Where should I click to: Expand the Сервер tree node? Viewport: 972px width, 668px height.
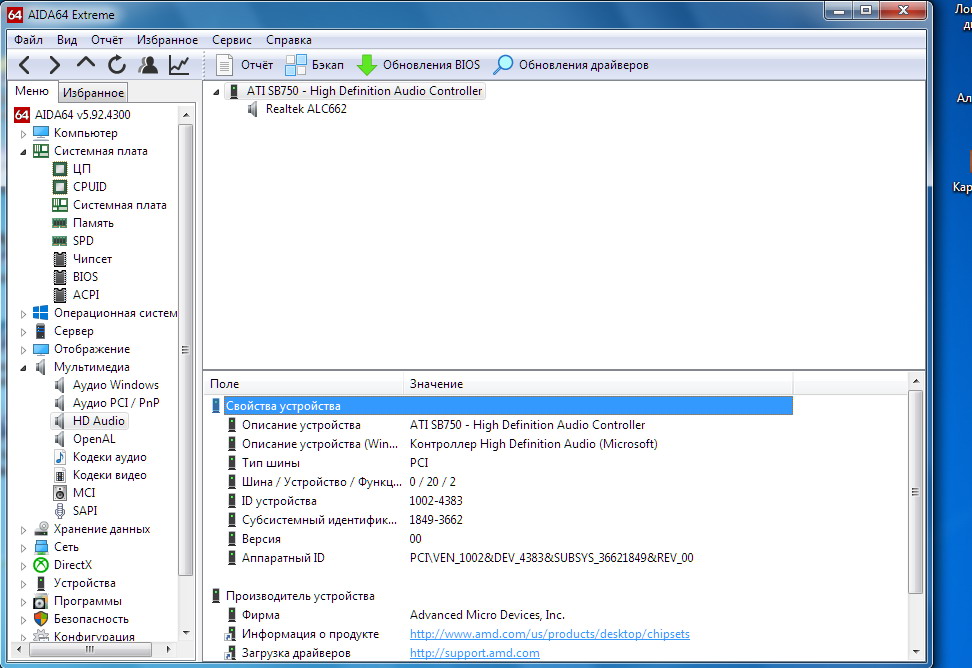[23, 332]
